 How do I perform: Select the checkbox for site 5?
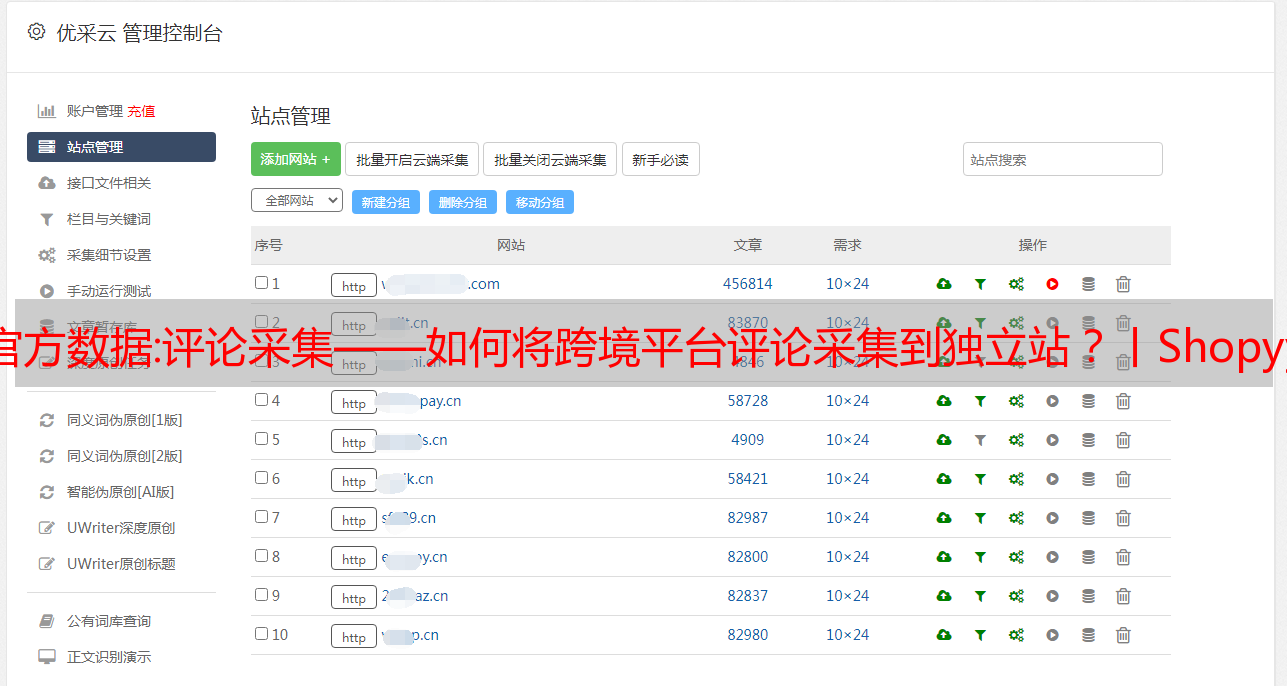pos(261,439)
